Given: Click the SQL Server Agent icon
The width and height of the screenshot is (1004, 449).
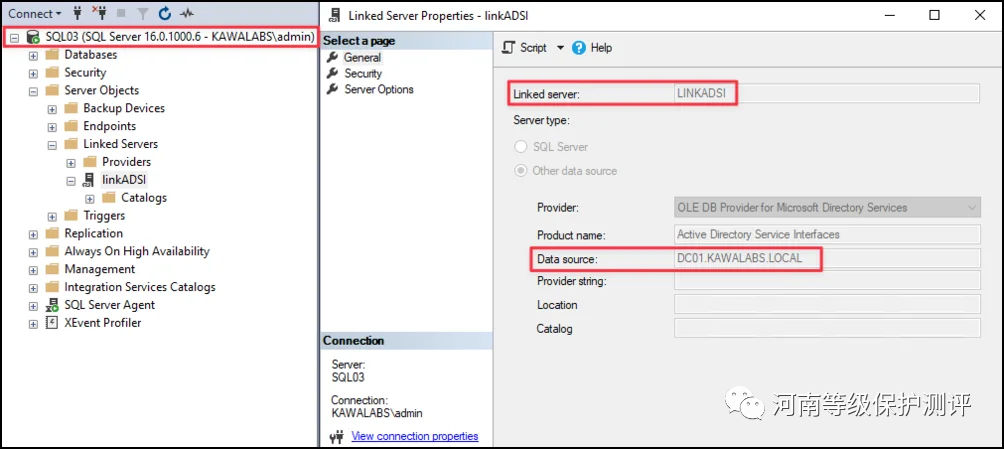Looking at the screenshot, I should [52, 306].
